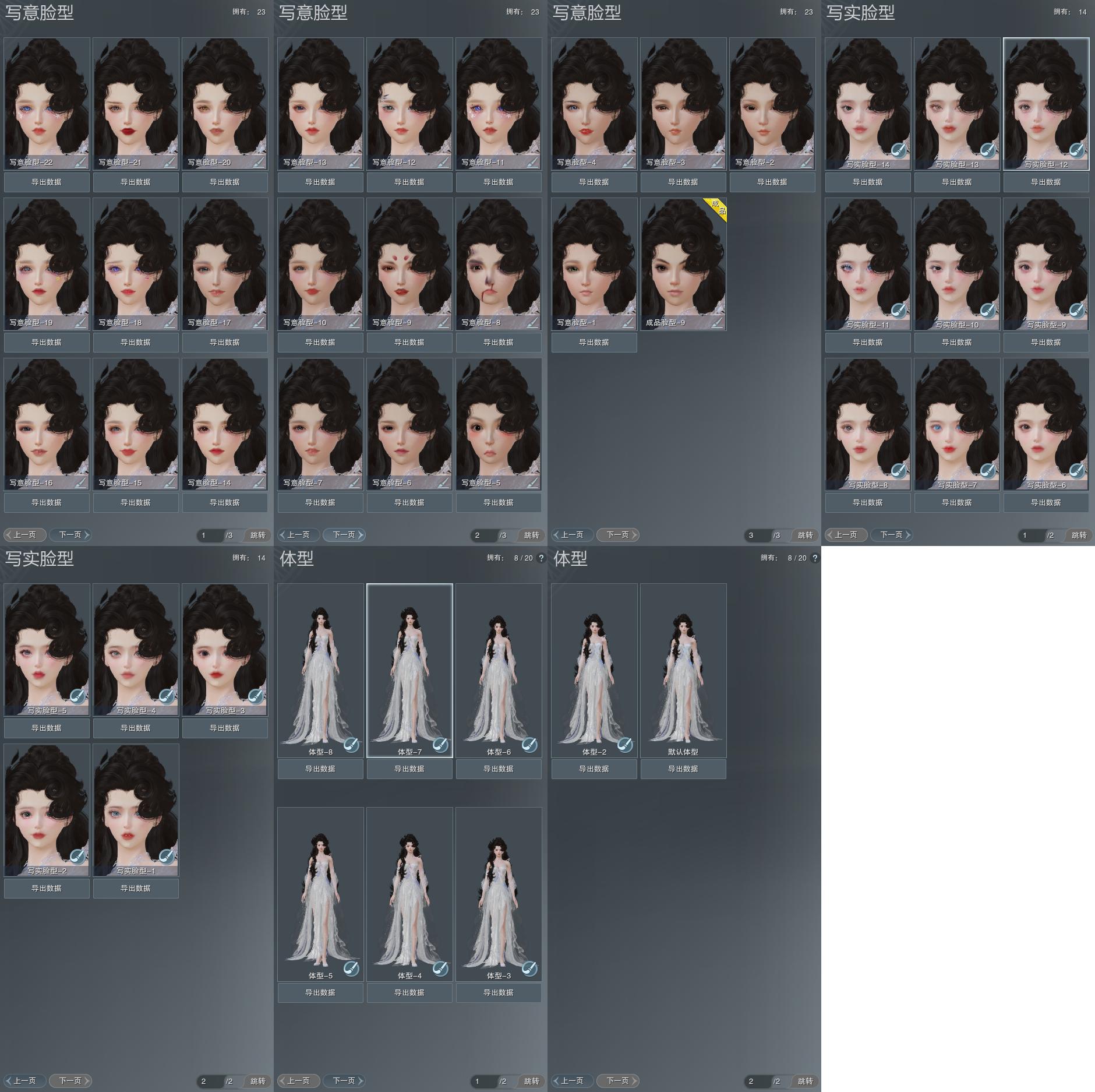This screenshot has height=1092, width=1095.
Task: Click the edit pen icon on 写意脸型-22
Action: point(80,162)
